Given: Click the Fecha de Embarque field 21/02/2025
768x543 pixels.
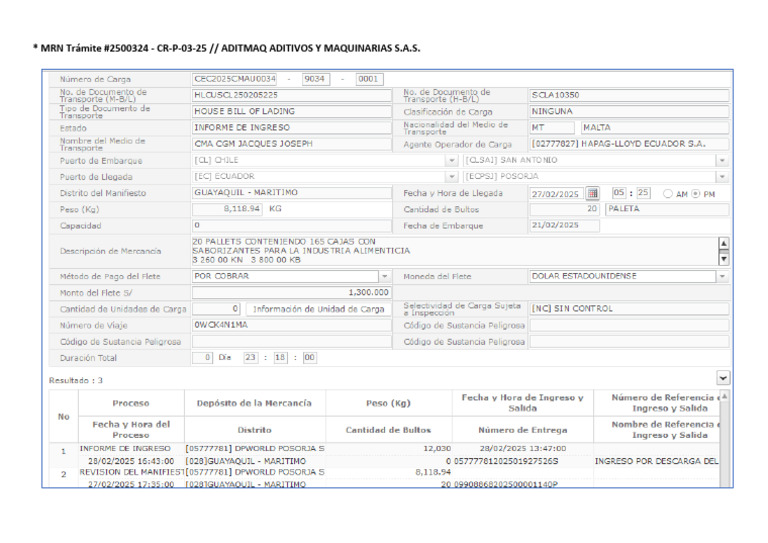Looking at the screenshot, I should coord(564,225).
